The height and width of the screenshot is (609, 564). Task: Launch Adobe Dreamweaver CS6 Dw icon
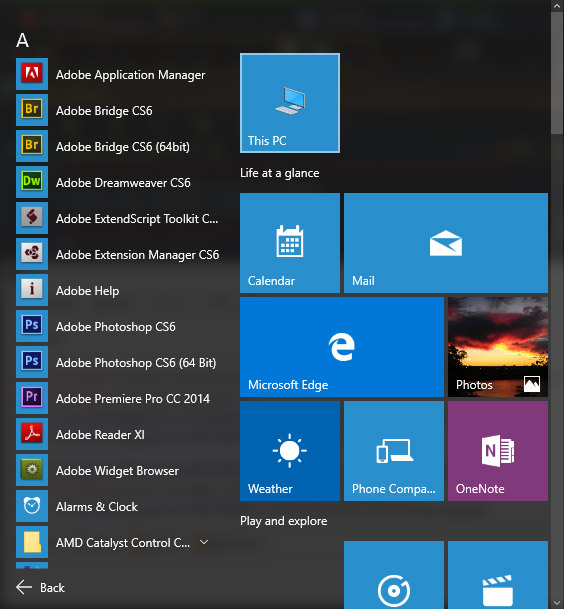32,182
